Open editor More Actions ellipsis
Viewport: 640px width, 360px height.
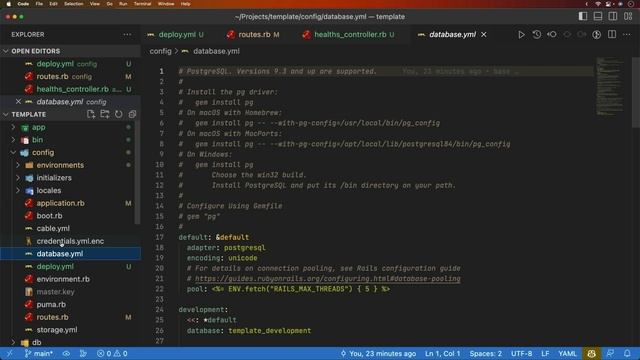(627, 35)
